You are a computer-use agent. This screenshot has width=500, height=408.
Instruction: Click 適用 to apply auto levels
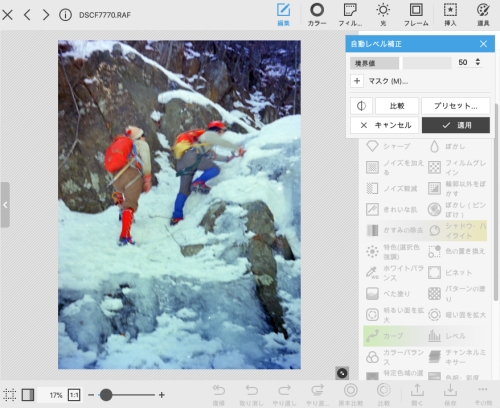[x=456, y=125]
